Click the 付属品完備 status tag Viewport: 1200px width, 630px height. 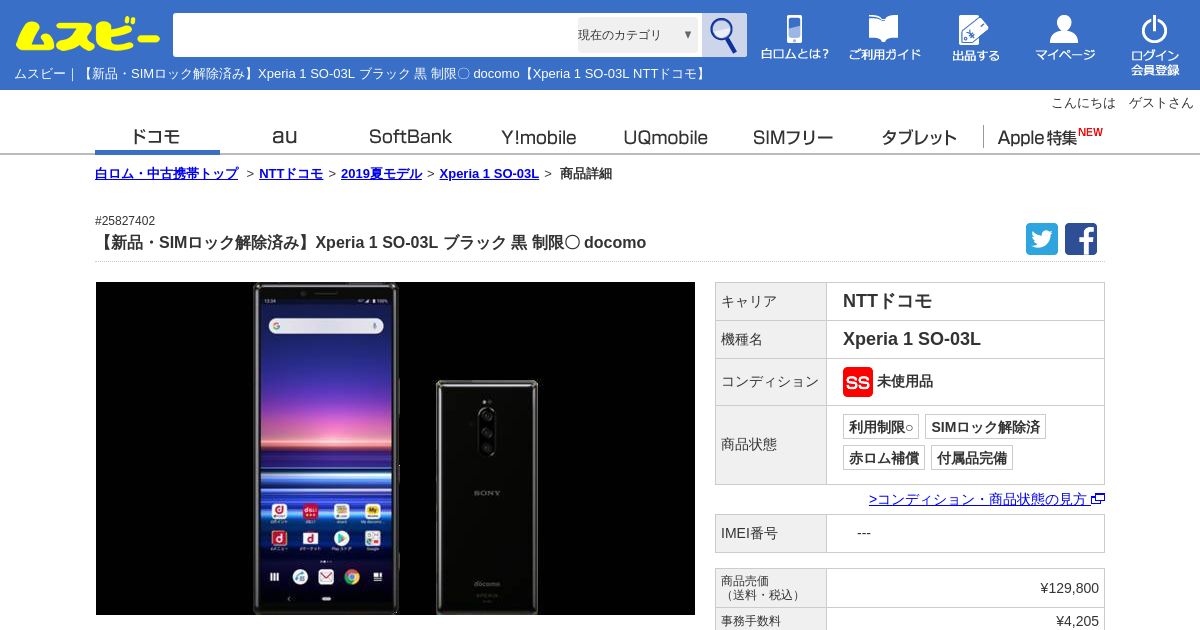(972, 458)
